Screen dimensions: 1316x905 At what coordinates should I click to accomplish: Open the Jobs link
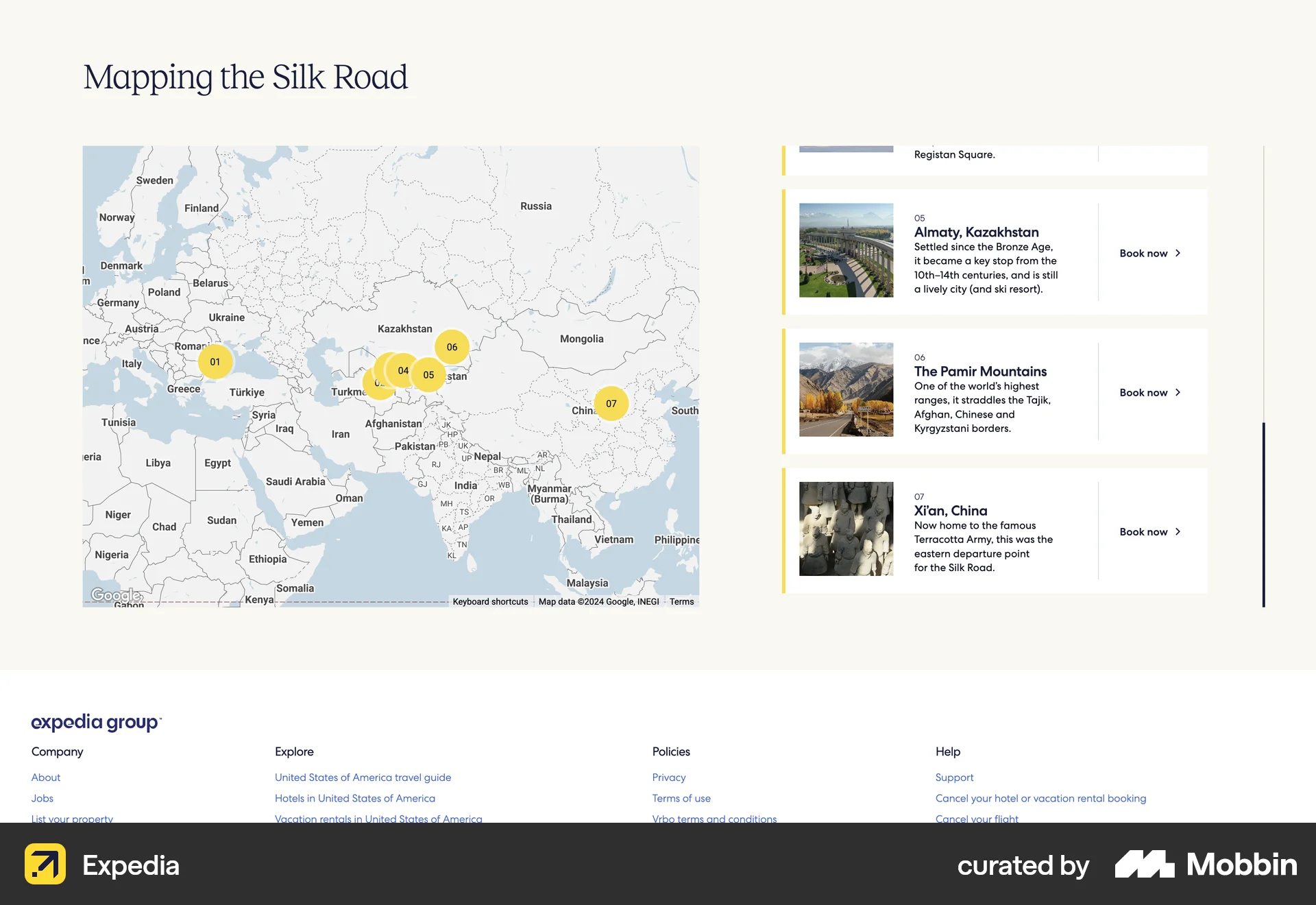pos(42,798)
